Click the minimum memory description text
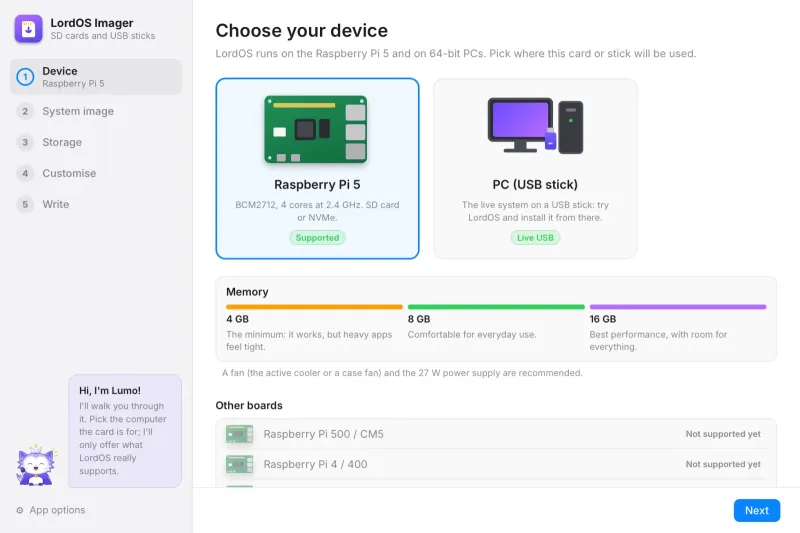The height and width of the screenshot is (533, 800). [x=309, y=341]
